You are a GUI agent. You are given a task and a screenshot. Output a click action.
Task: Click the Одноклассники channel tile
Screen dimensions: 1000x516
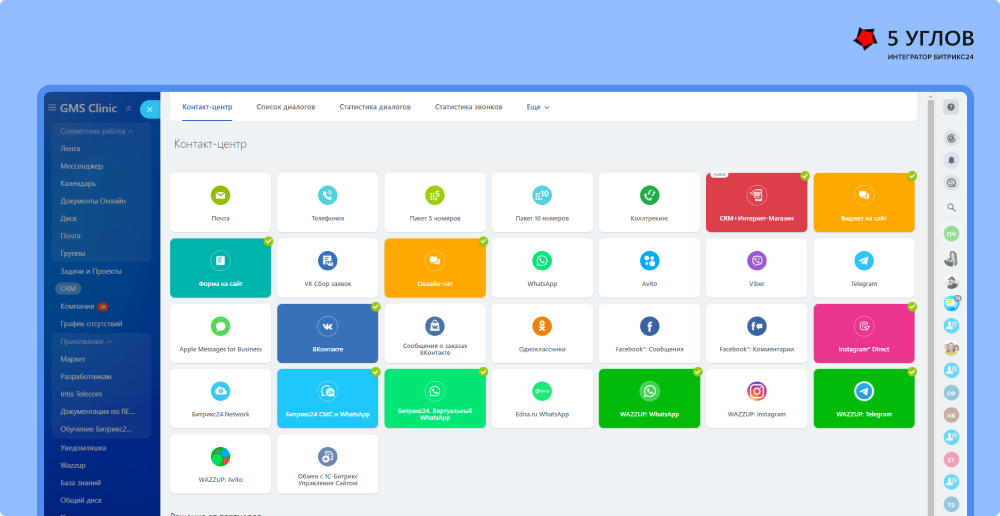pos(542,333)
